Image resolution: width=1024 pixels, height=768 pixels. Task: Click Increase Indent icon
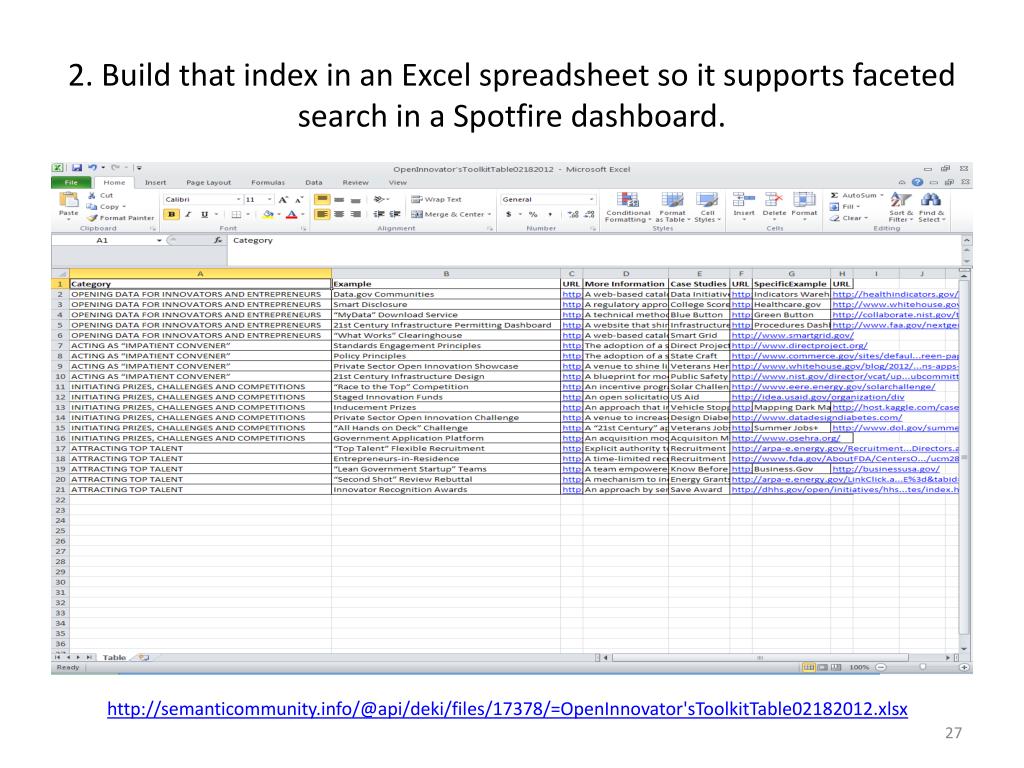[395, 214]
